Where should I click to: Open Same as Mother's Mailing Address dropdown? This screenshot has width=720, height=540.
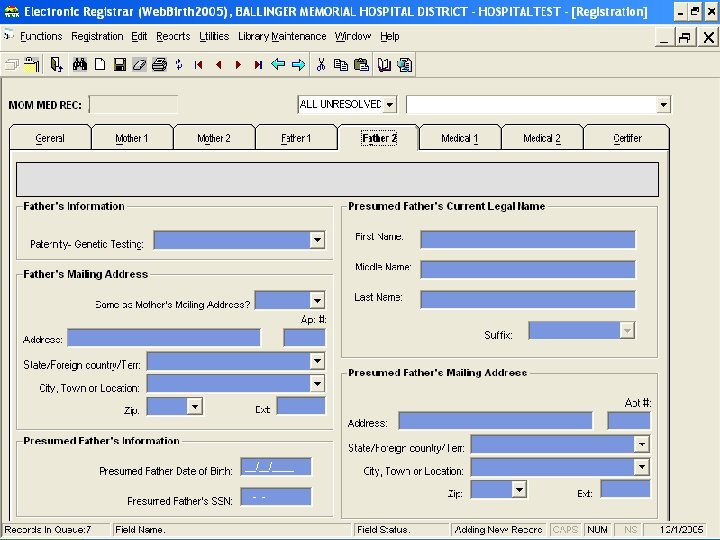click(317, 301)
